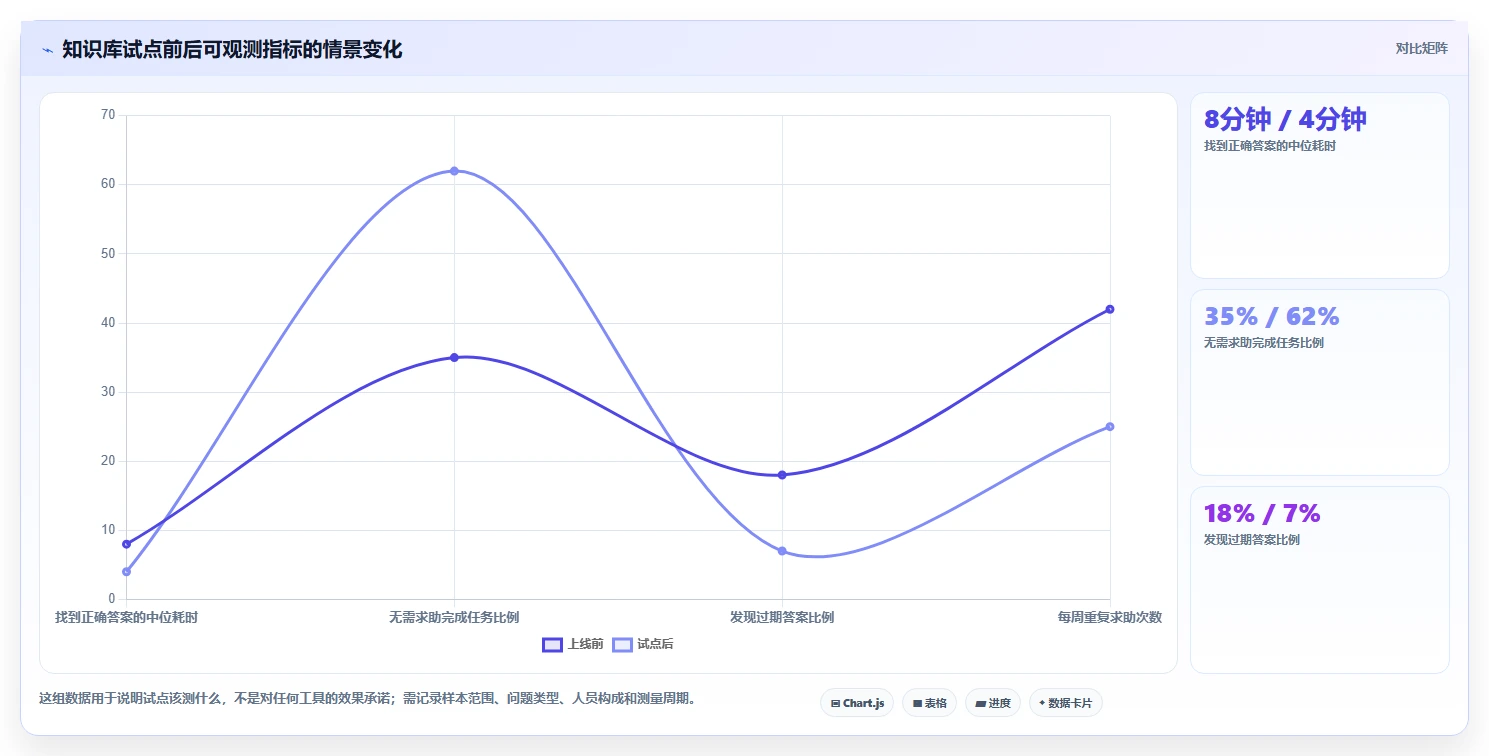The height and width of the screenshot is (756, 1489).
Task: Click the 上线前 data point at 18
Action: tap(782, 475)
